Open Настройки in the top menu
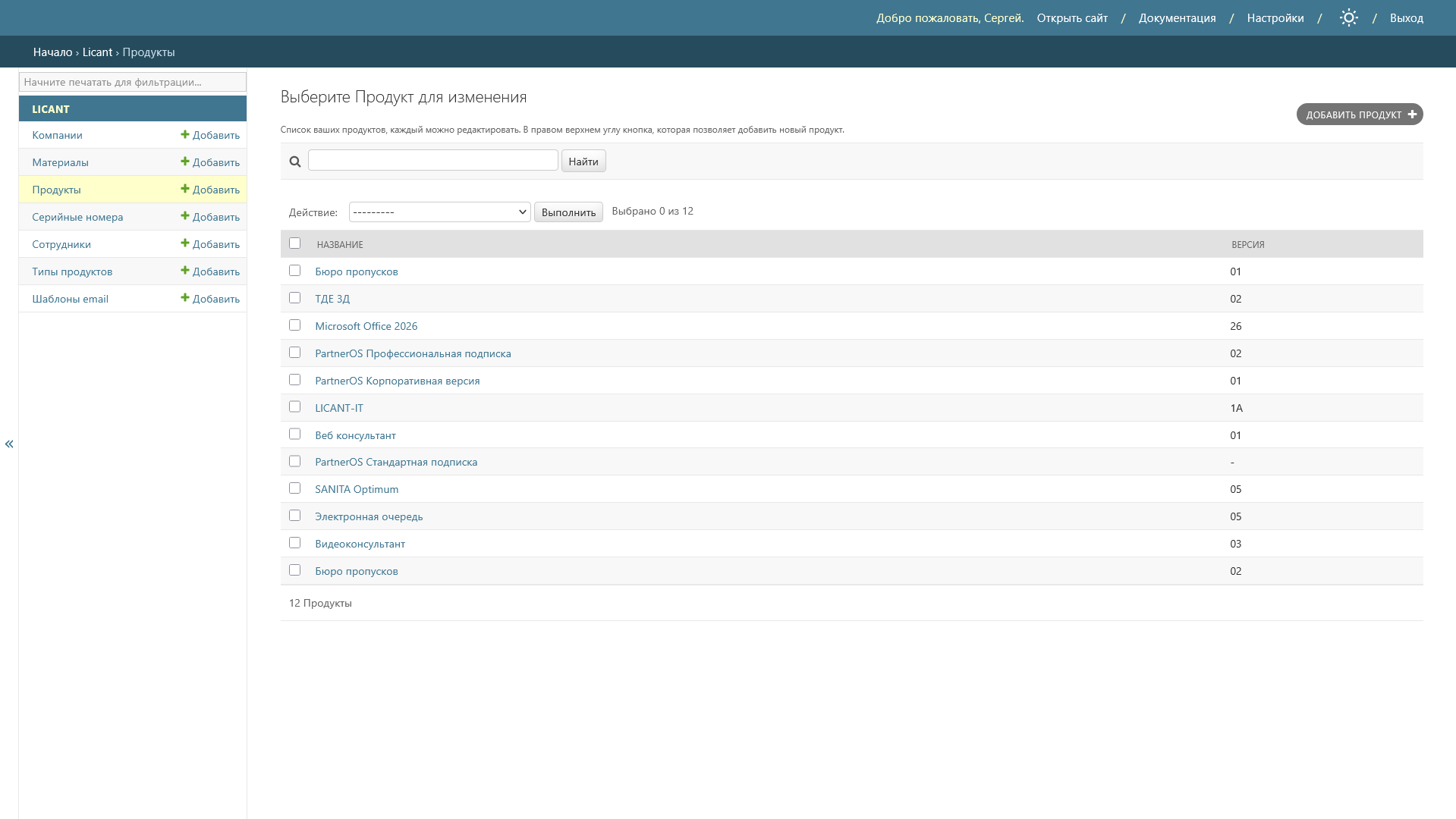The height and width of the screenshot is (819, 1456). click(1275, 18)
